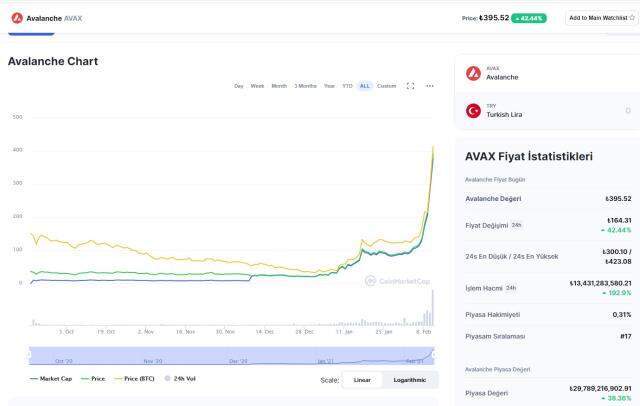This screenshot has height=406, width=640.
Task: Click the right handle of the range navigator
Action: [434, 354]
